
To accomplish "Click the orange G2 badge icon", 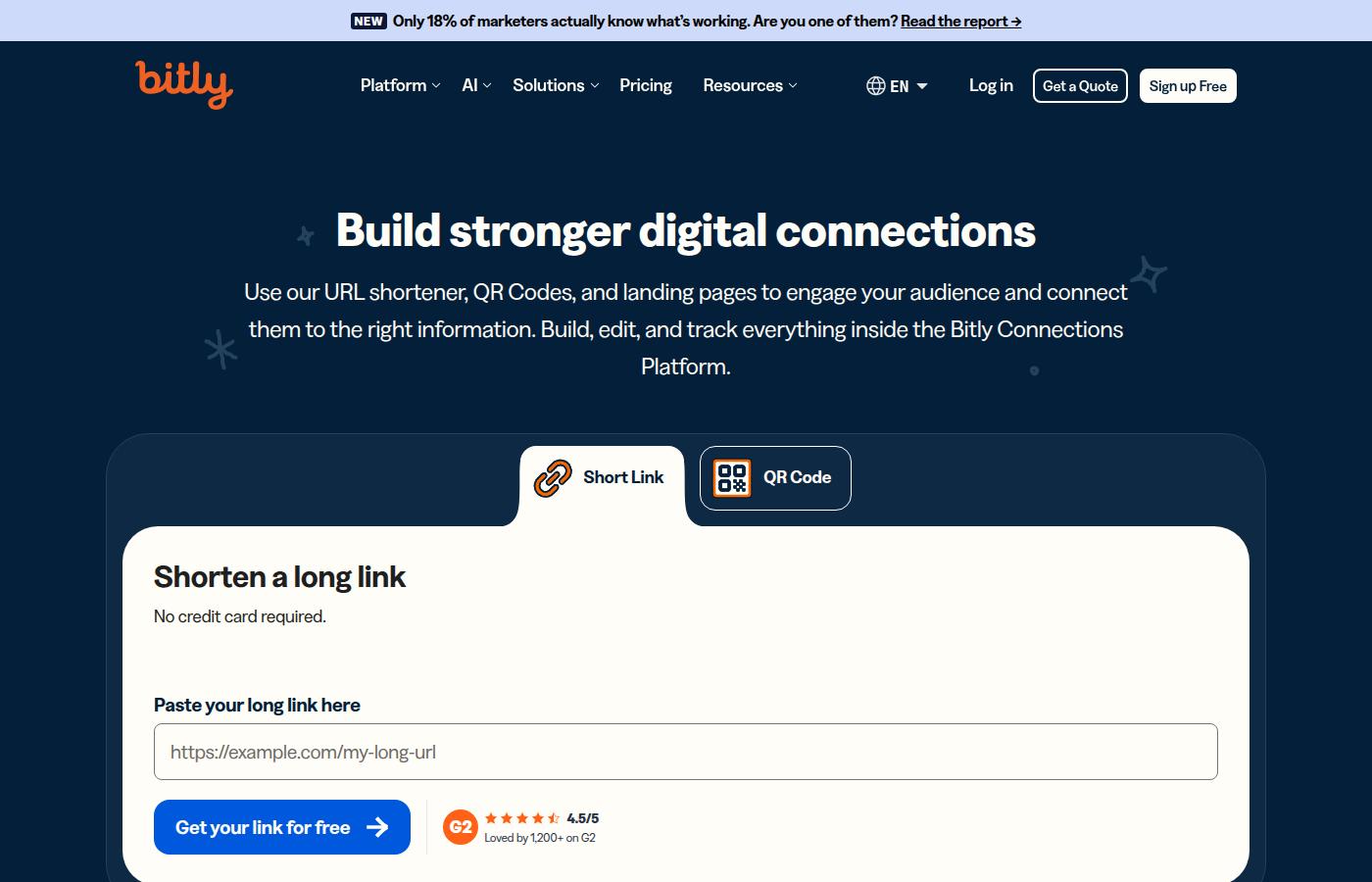I will [x=460, y=827].
